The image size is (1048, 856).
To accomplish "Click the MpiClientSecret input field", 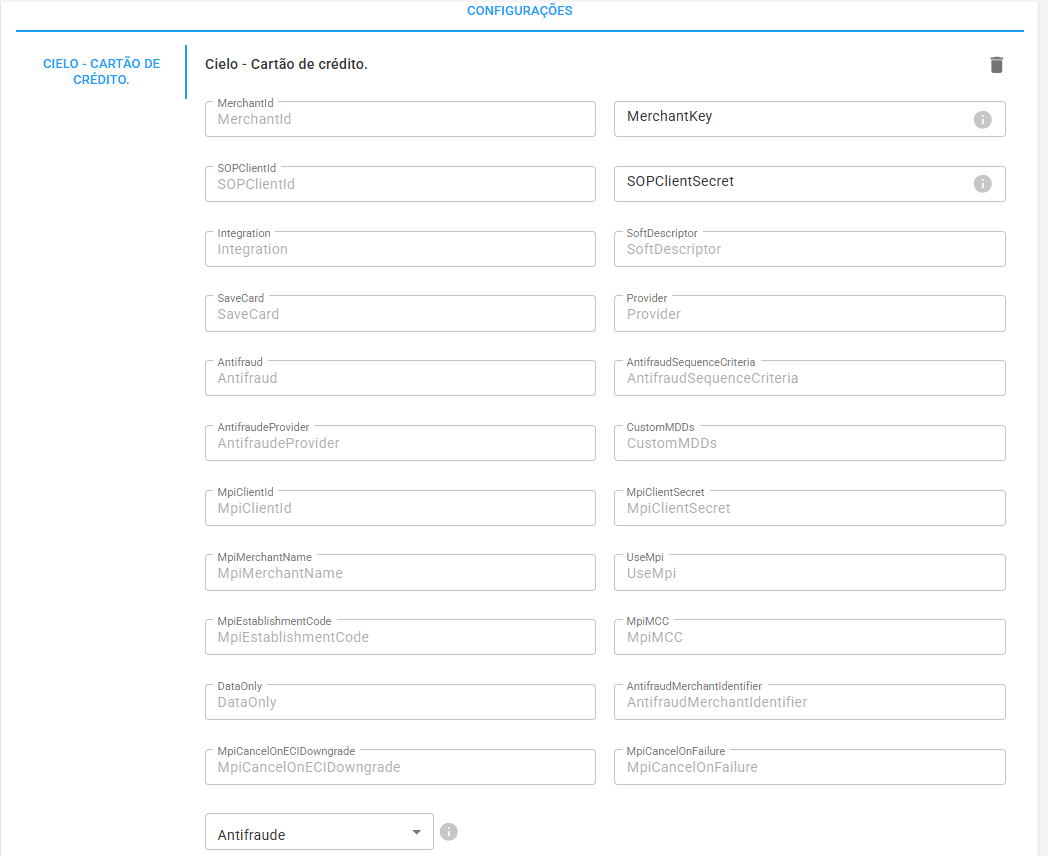I will 810,507.
